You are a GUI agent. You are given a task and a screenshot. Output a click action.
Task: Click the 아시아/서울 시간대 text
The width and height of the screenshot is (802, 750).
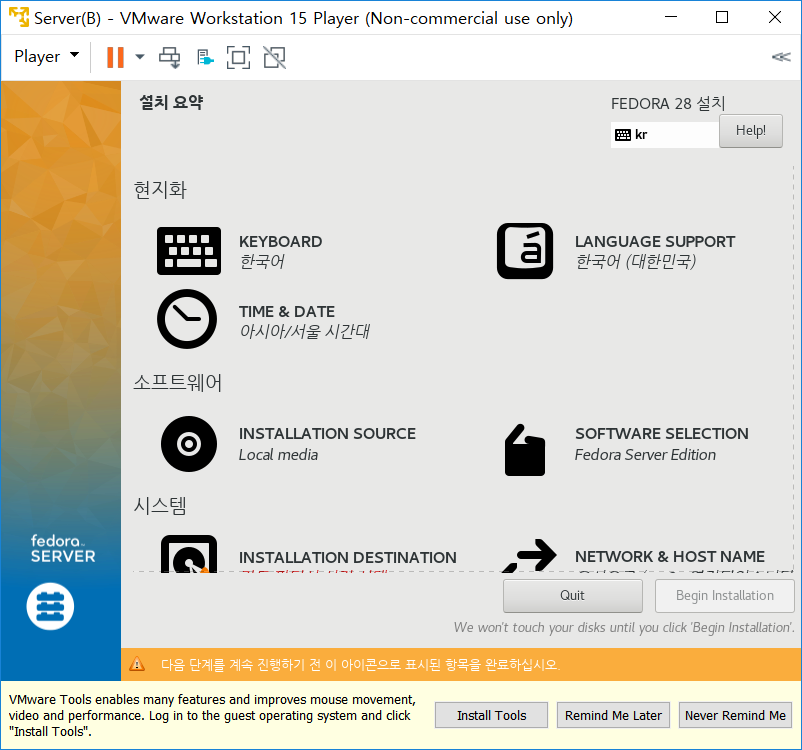click(304, 332)
